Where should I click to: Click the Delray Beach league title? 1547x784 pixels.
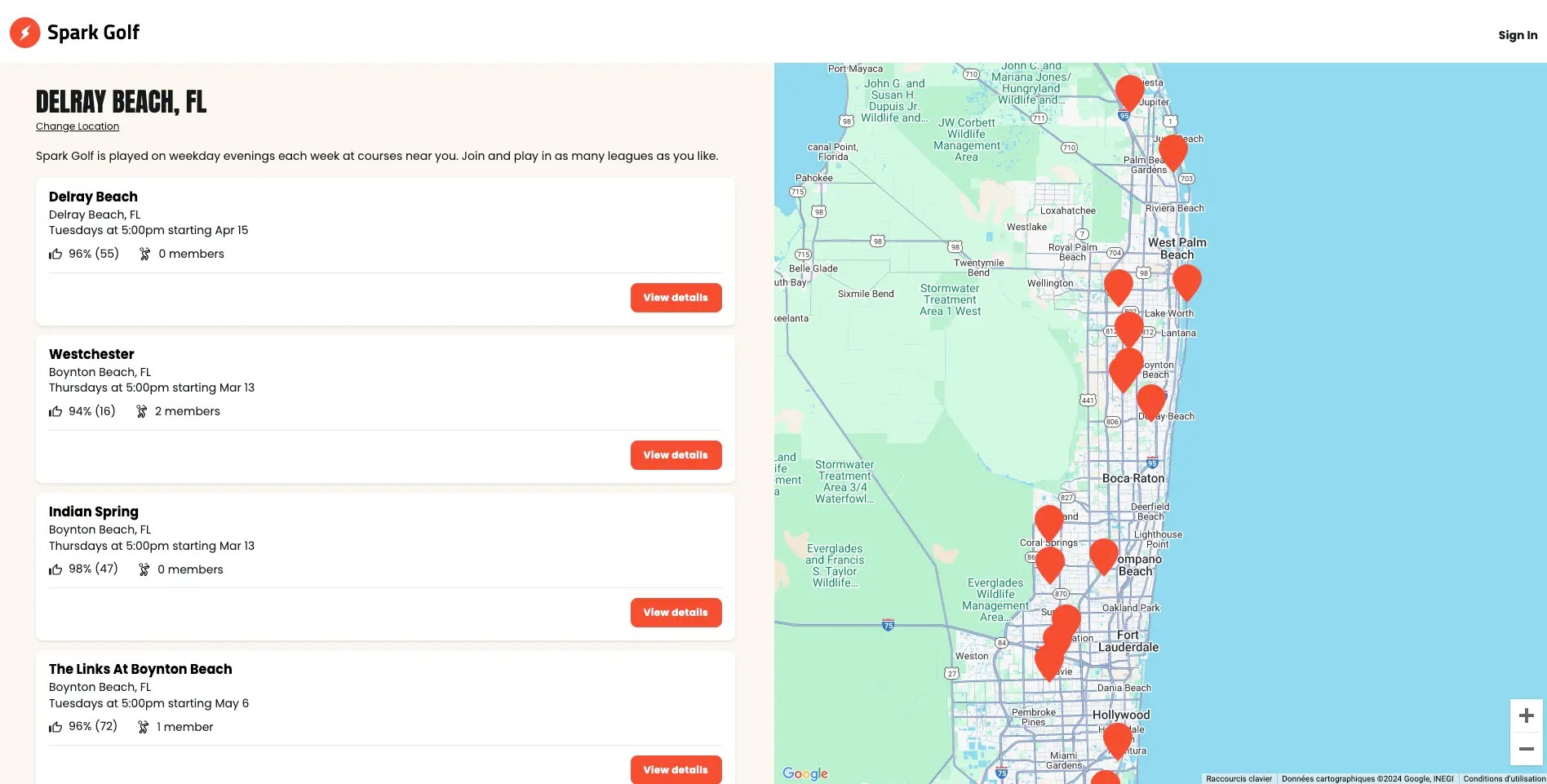tap(93, 197)
